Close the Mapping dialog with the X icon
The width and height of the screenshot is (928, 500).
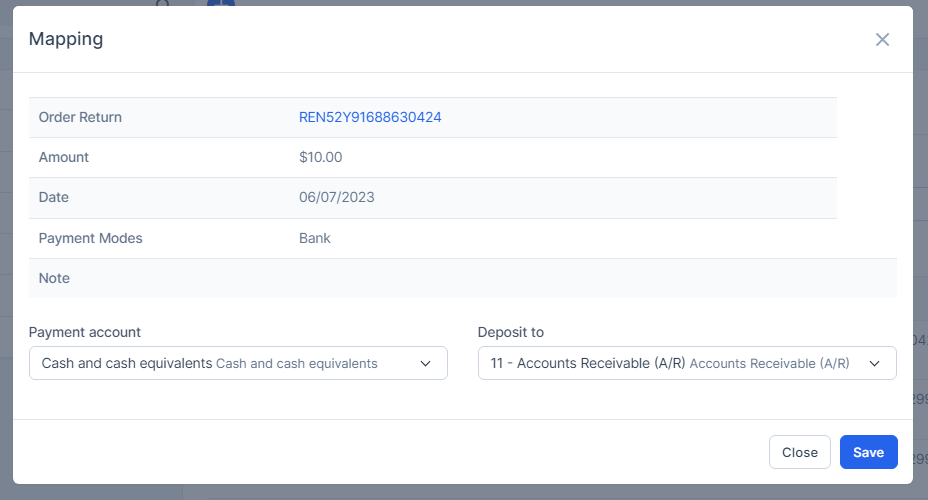882,40
